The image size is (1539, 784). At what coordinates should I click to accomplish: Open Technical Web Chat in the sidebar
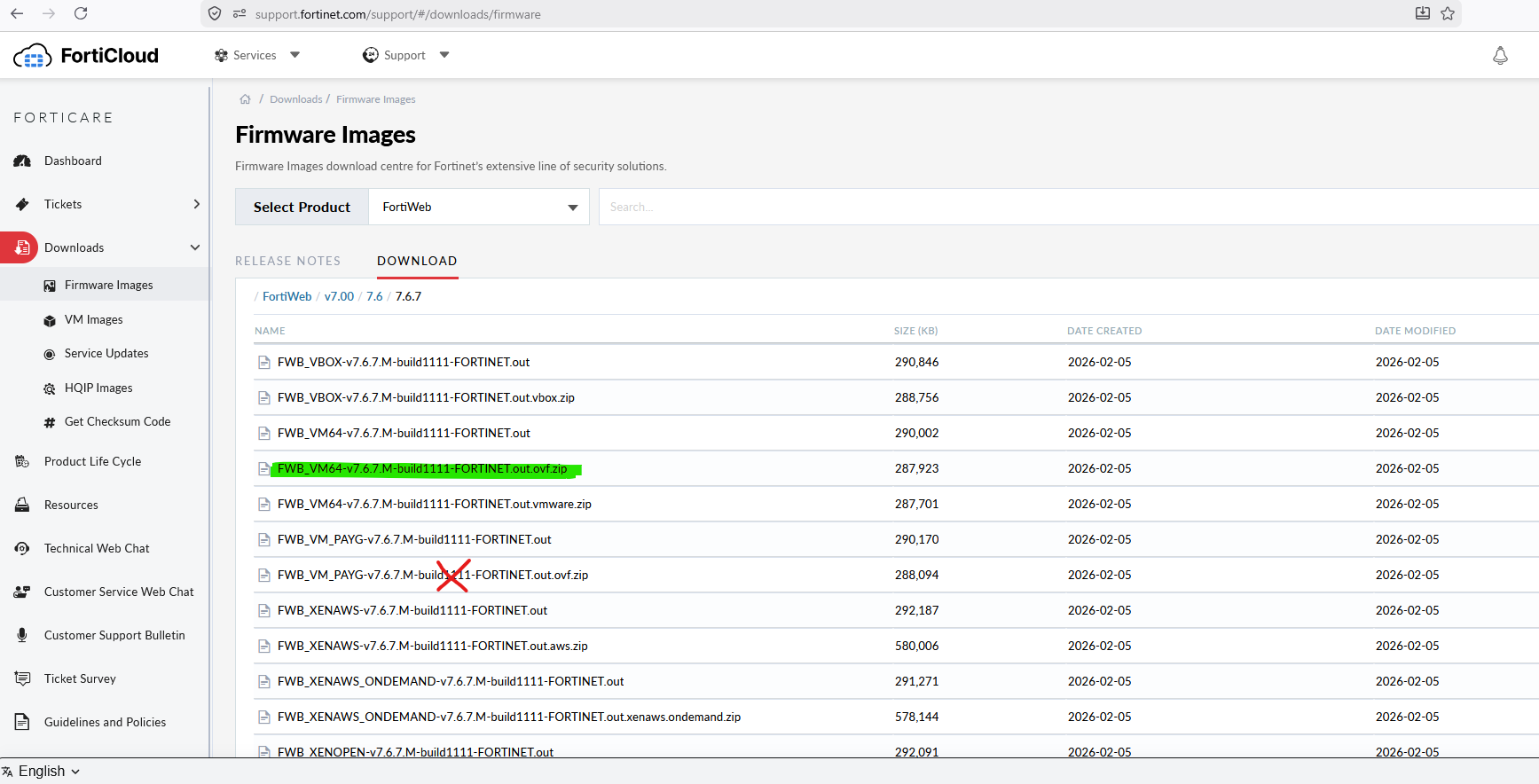tap(97, 548)
